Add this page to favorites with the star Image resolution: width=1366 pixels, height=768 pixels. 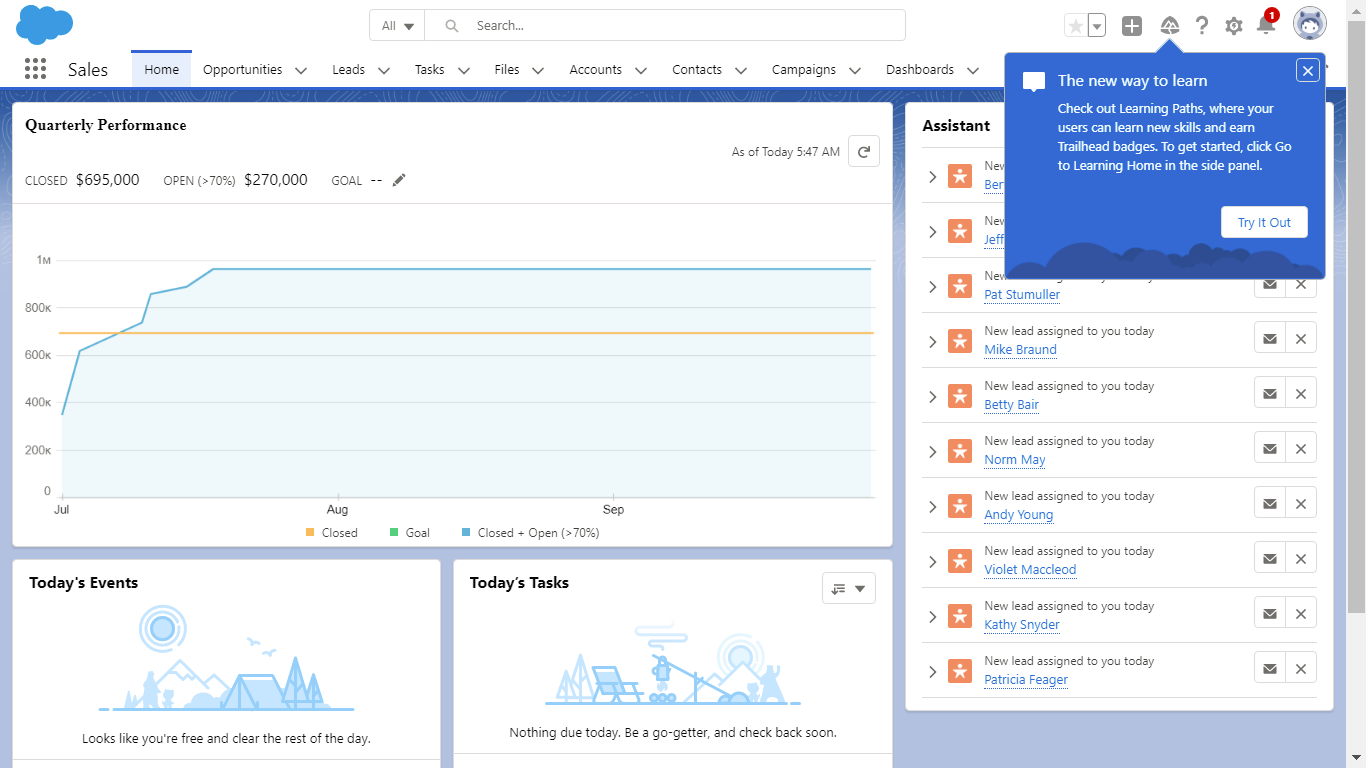1076,26
